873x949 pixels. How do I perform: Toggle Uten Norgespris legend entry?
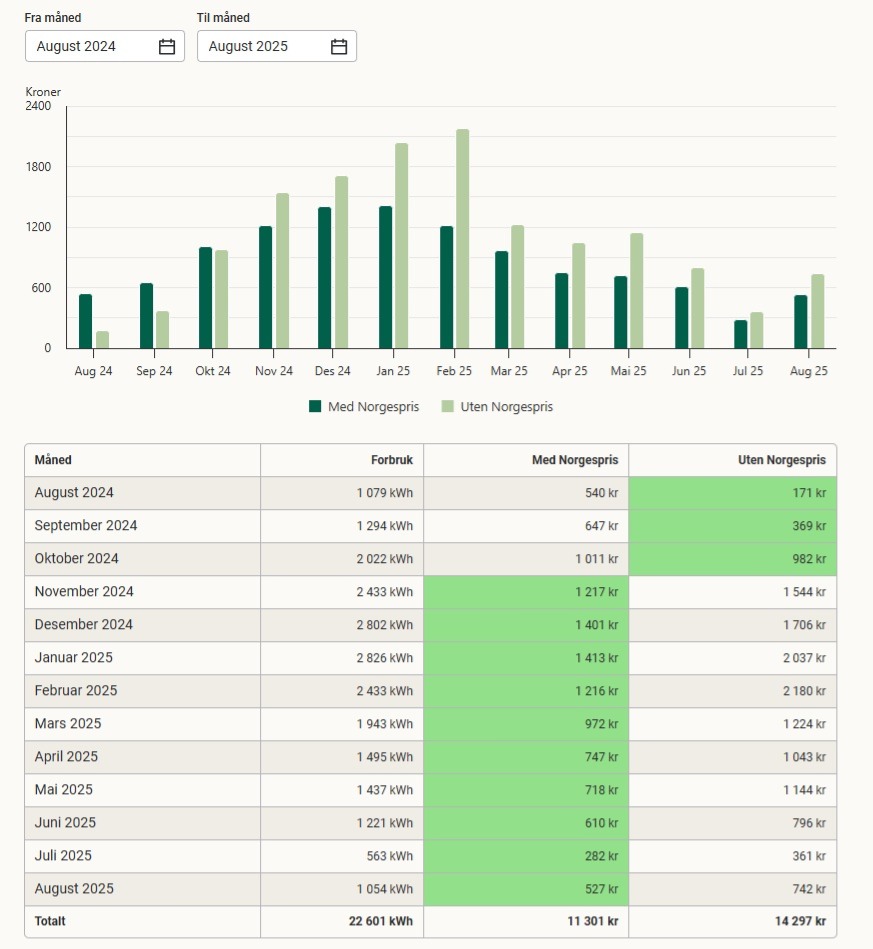(x=505, y=407)
